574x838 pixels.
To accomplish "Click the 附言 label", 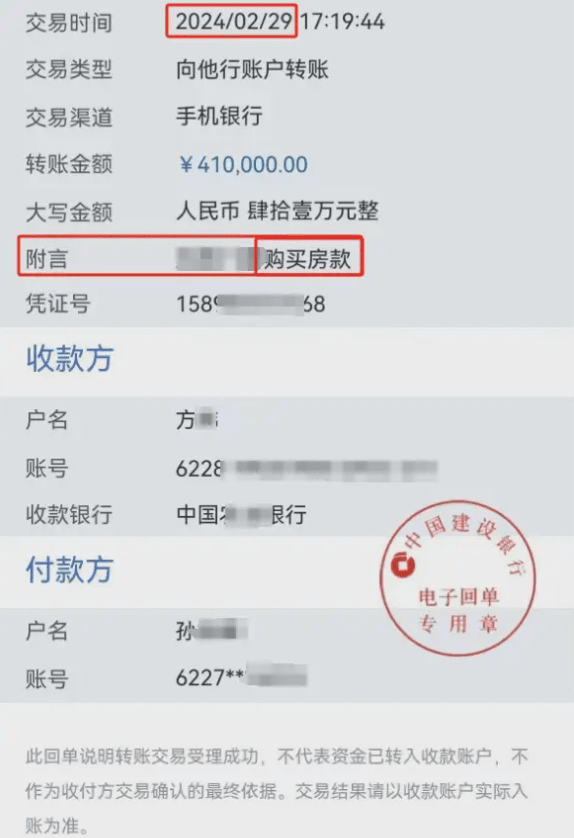I will point(47,259).
